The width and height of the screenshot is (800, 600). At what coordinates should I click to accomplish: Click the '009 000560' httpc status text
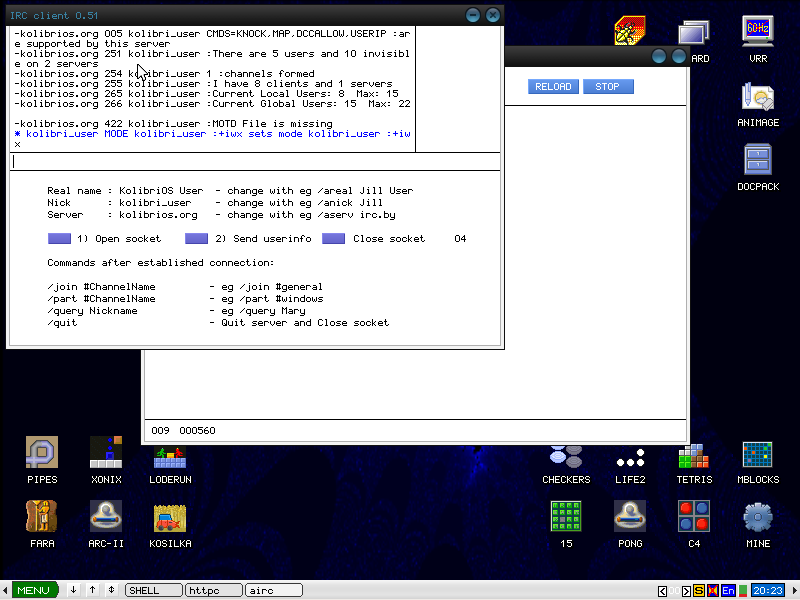tap(183, 431)
